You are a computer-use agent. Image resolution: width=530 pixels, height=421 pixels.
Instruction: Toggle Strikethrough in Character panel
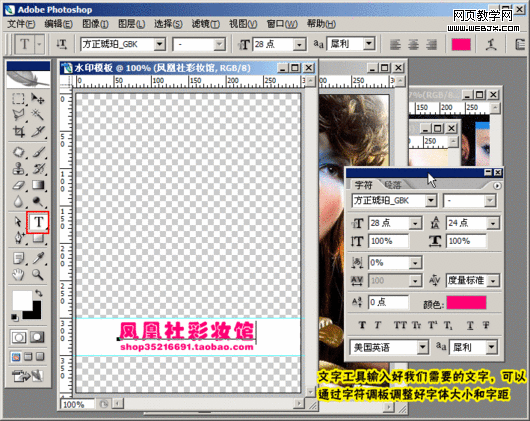(486, 325)
